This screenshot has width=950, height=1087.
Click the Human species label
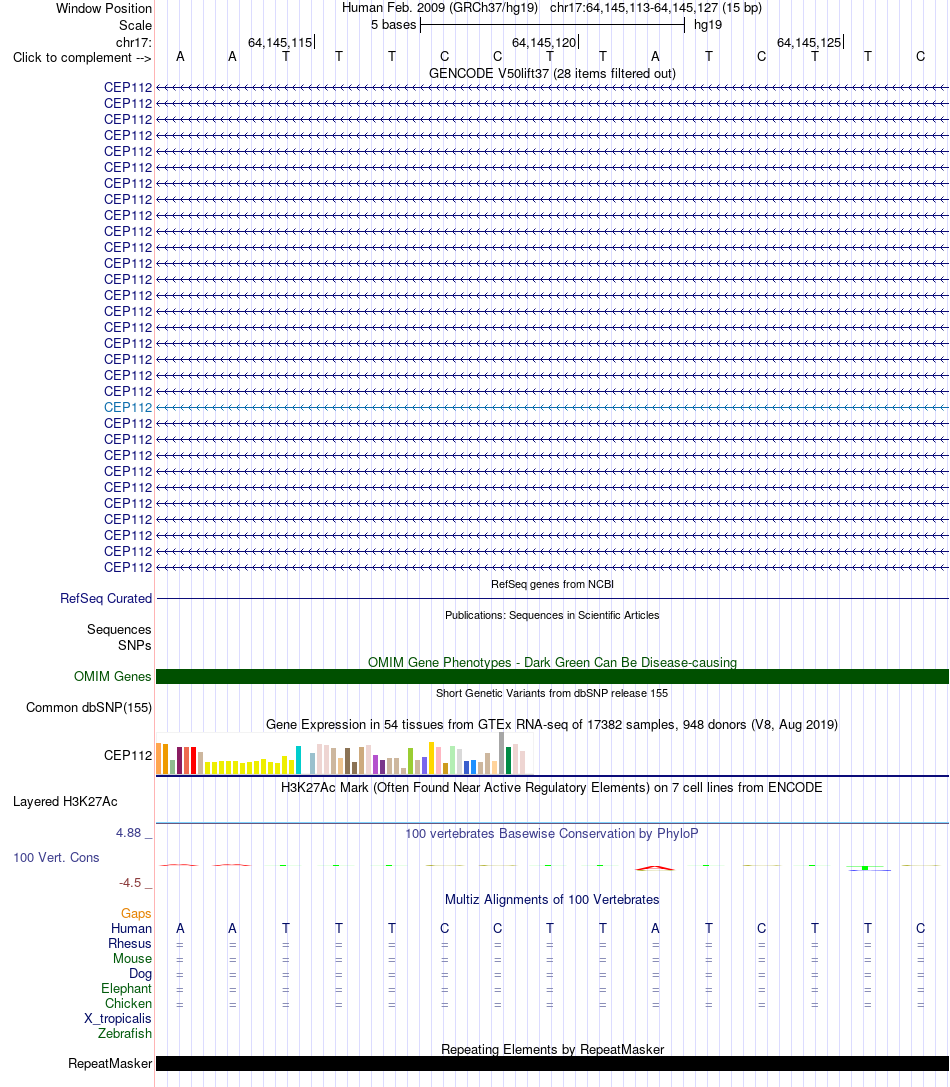131,928
